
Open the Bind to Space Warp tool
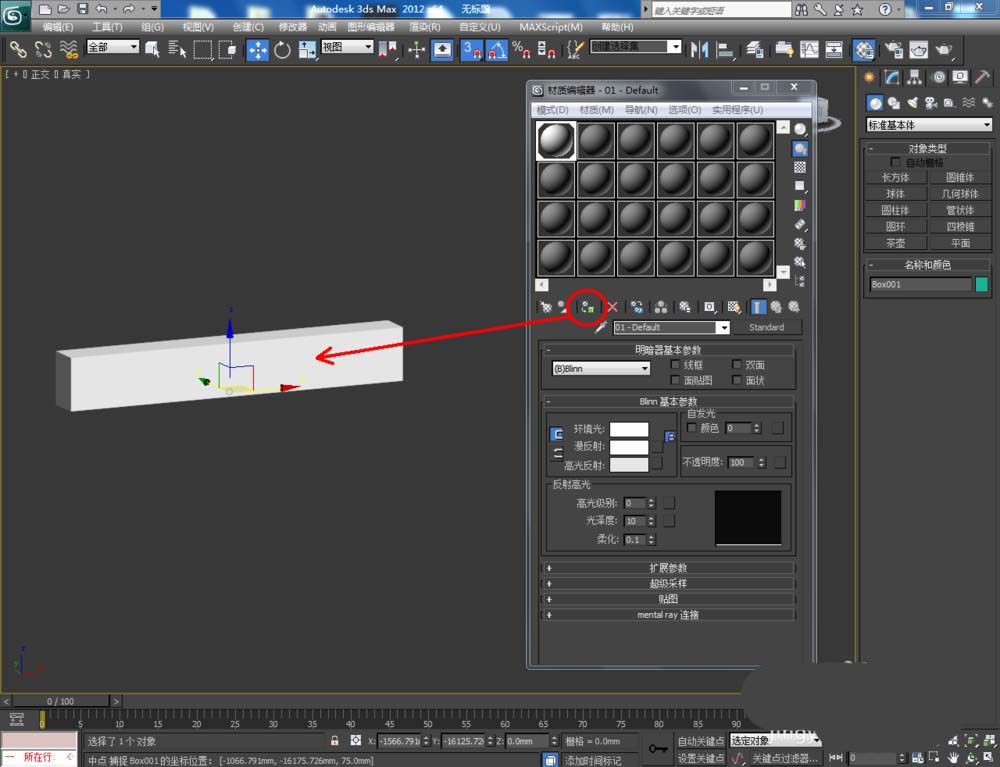69,50
